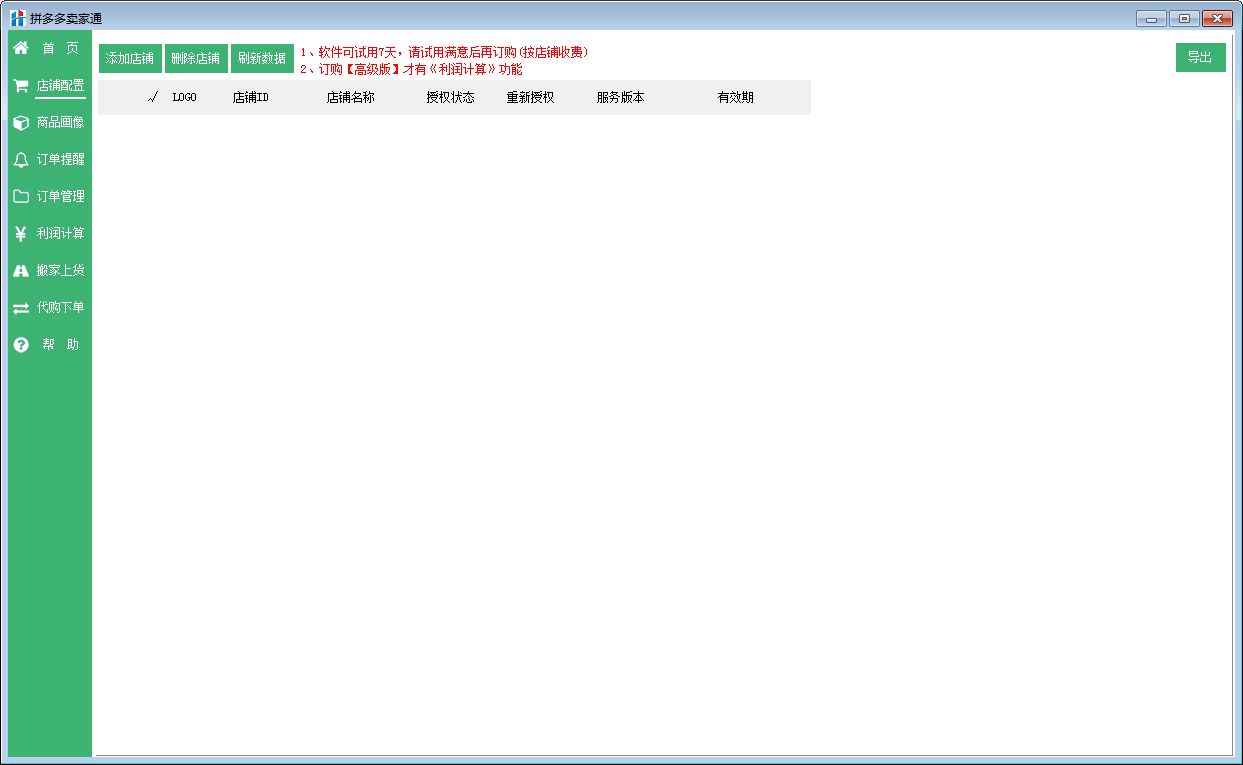Viewport: 1243px width, 765px height.
Task: Click the folder icon for order management
Action: [20, 197]
